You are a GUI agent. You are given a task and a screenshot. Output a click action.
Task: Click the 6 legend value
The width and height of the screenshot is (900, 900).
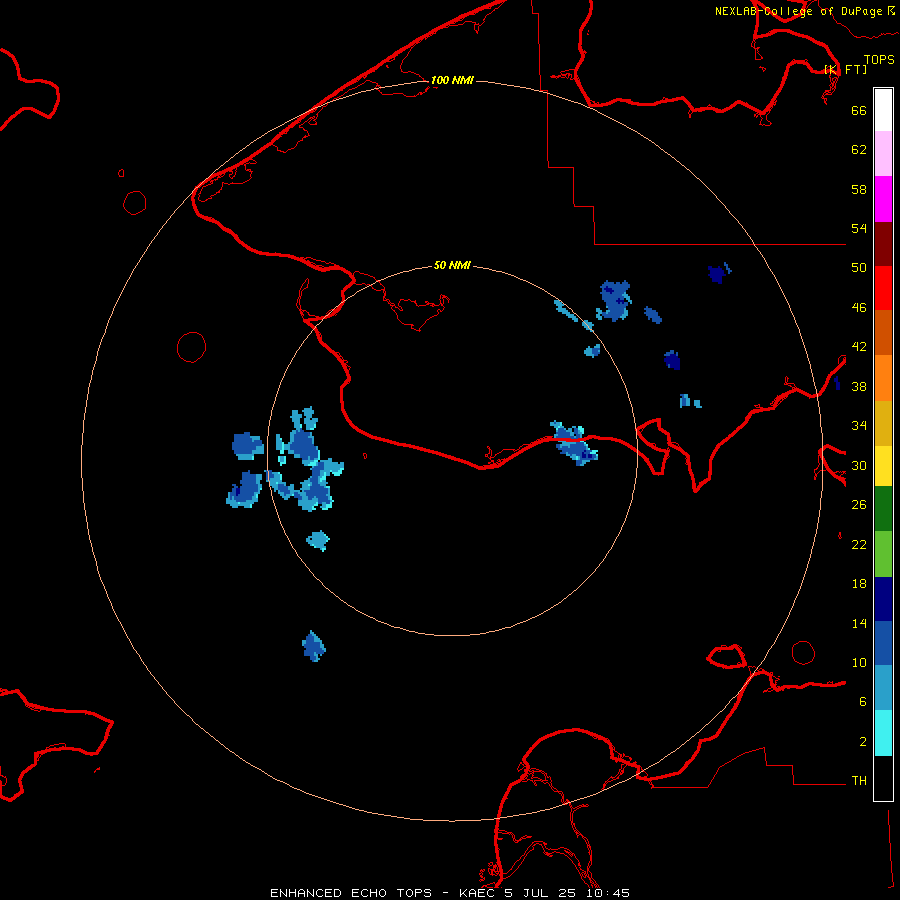[x=863, y=702]
